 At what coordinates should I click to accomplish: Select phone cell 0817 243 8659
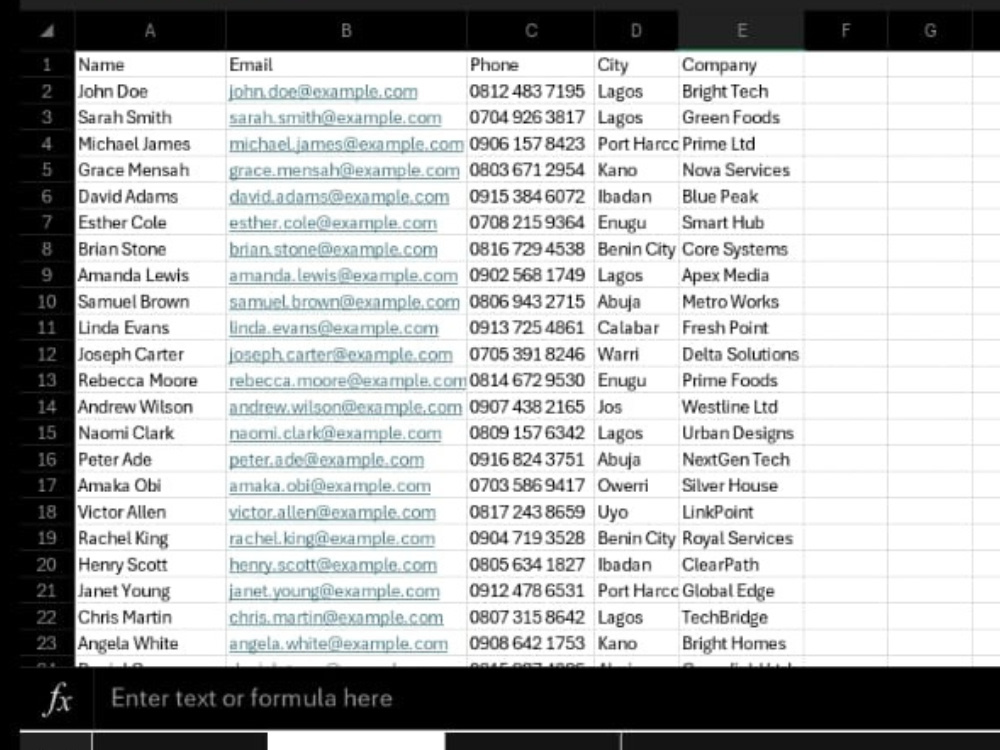[531, 511]
